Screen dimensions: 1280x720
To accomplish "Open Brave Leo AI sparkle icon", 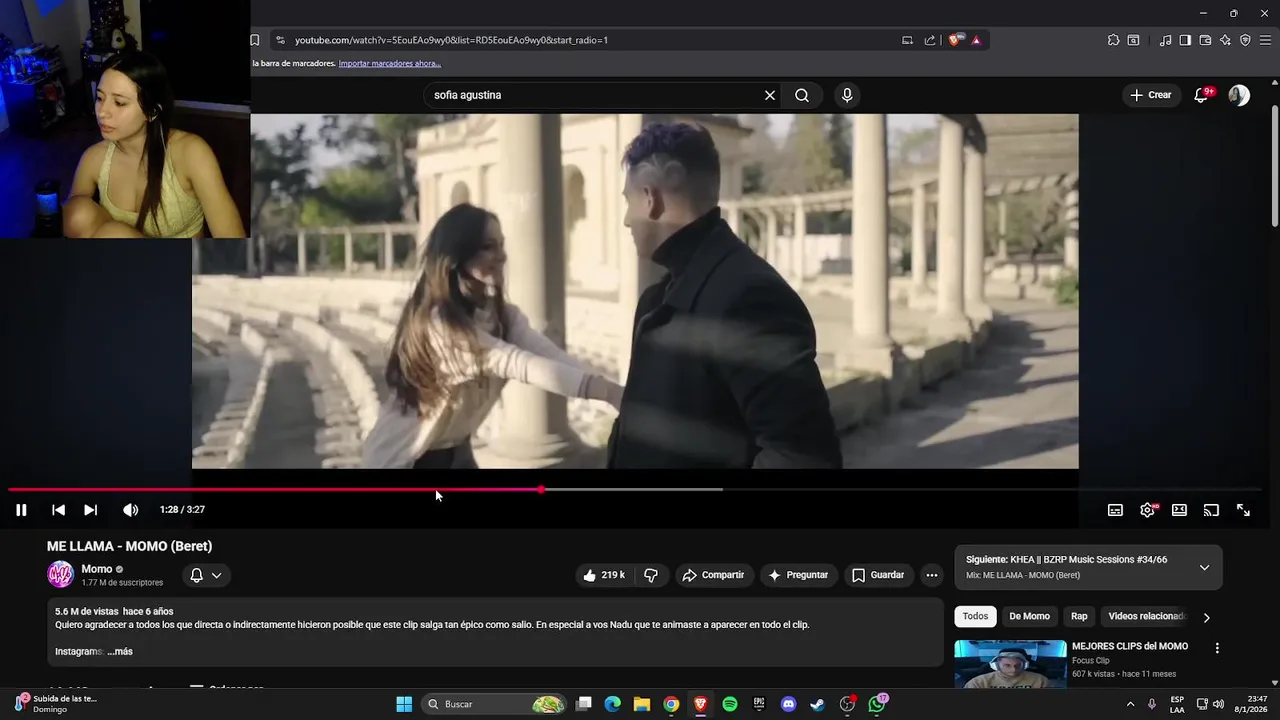I will pos(1225,40).
